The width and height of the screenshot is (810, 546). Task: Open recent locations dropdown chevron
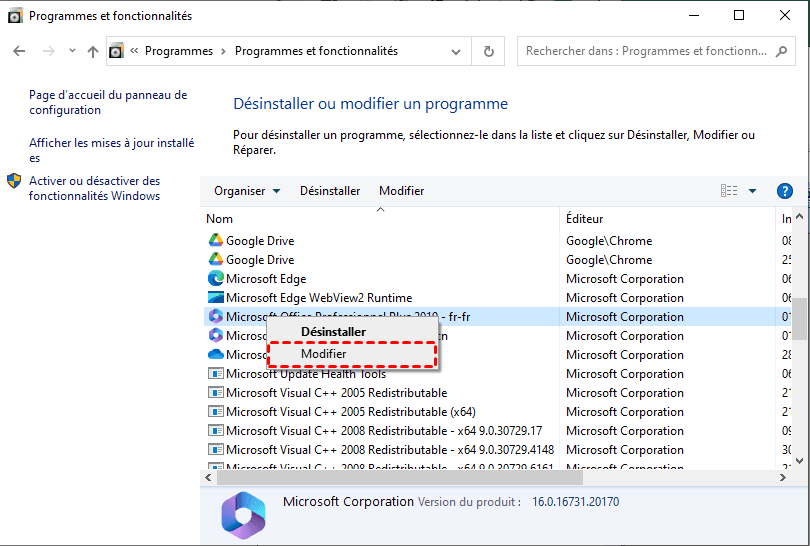click(72, 51)
